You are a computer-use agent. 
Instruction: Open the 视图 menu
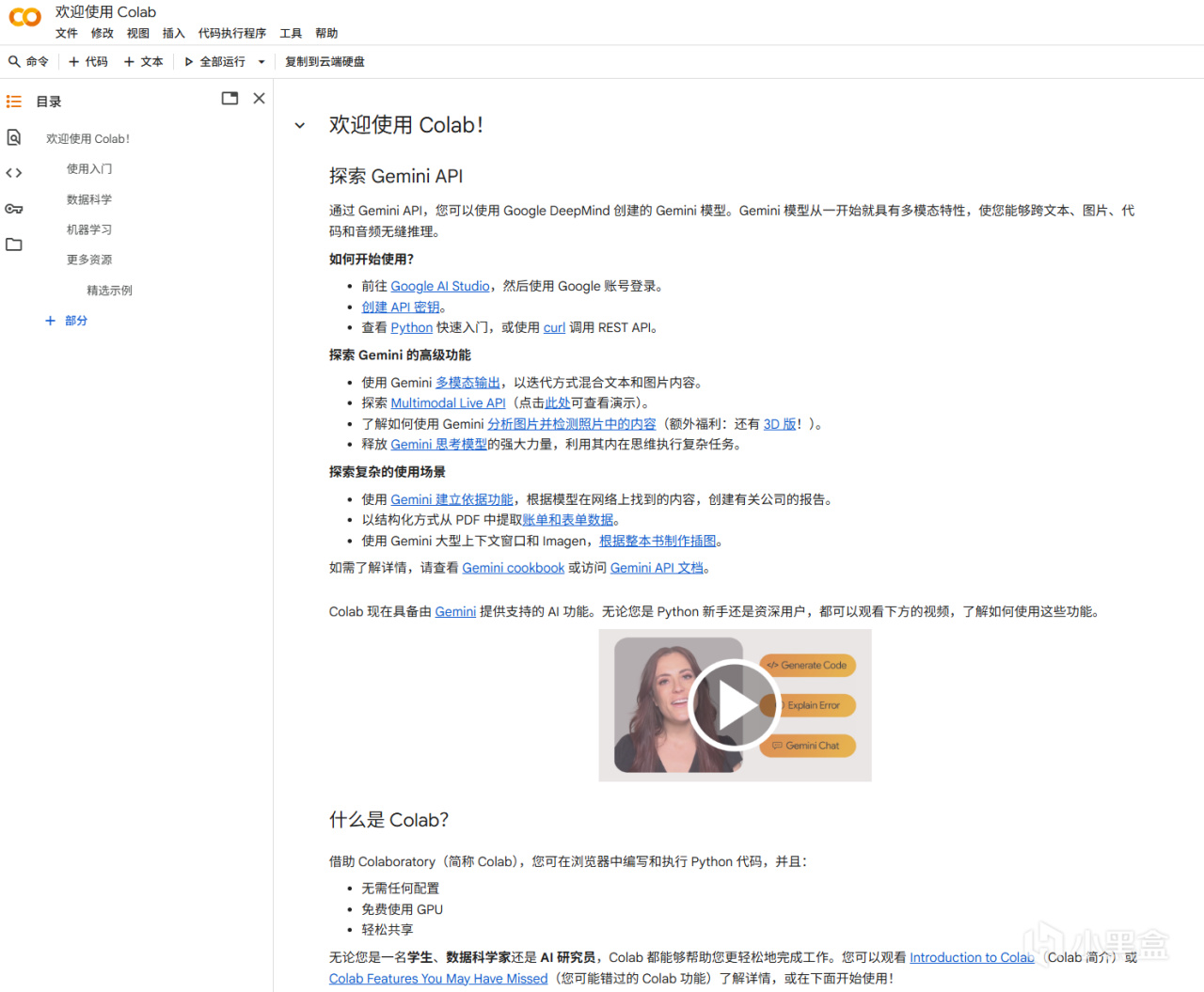click(138, 33)
